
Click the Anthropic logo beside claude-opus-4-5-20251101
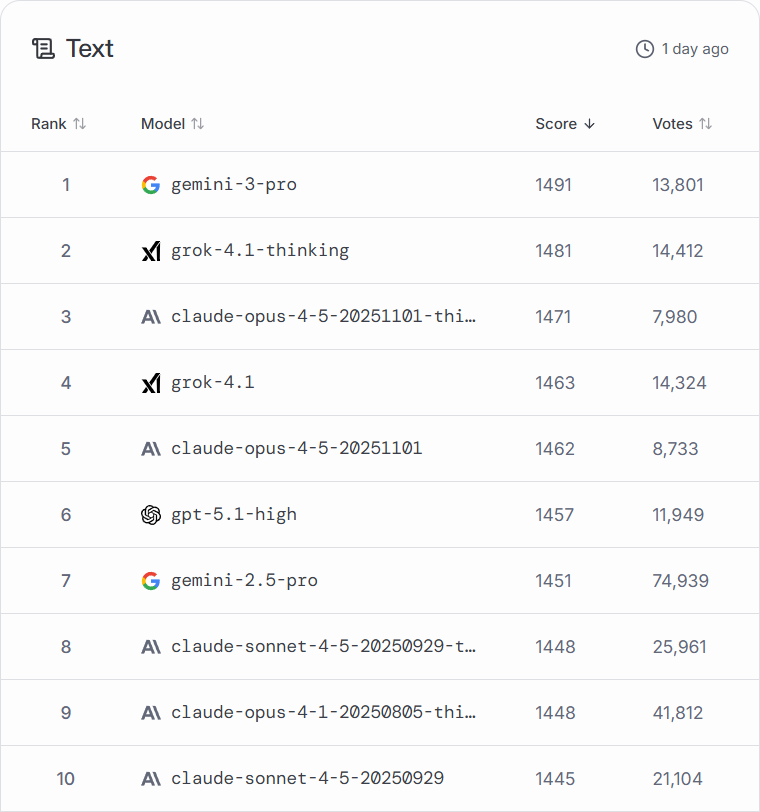(151, 449)
